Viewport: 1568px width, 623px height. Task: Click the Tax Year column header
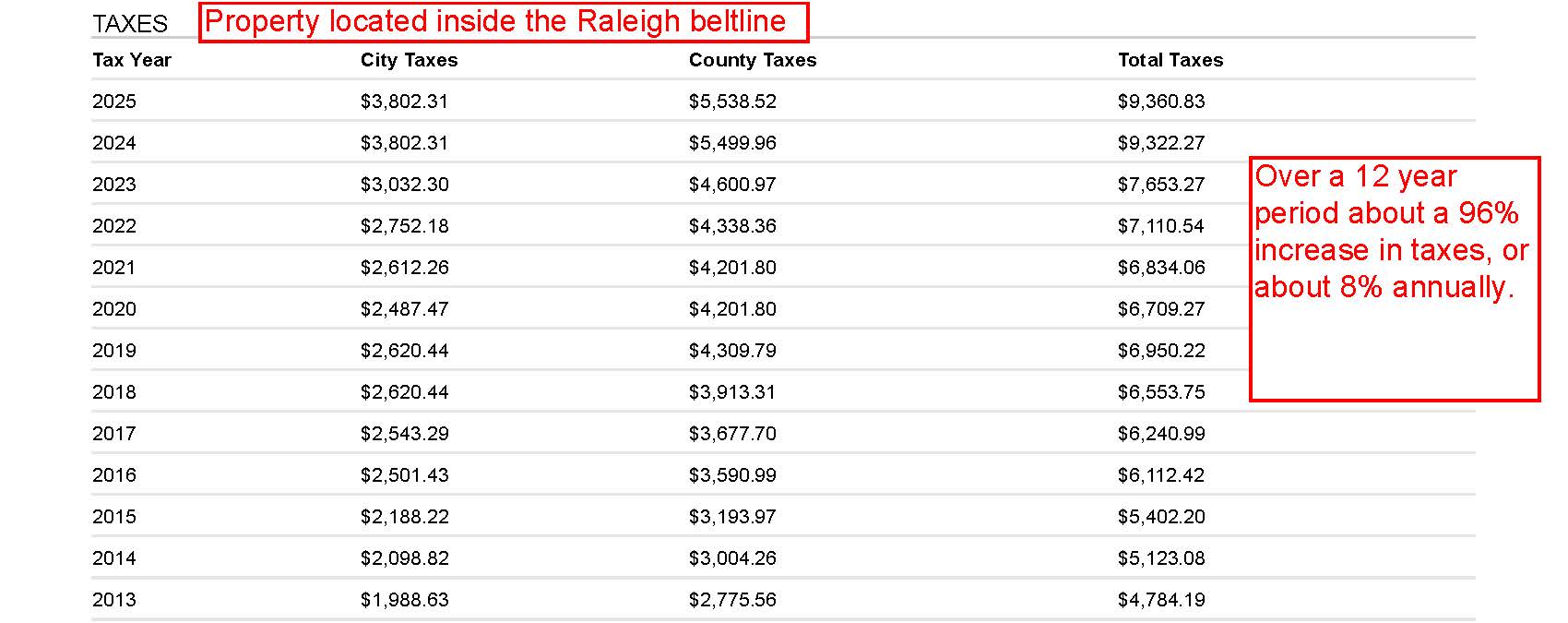coord(132,60)
